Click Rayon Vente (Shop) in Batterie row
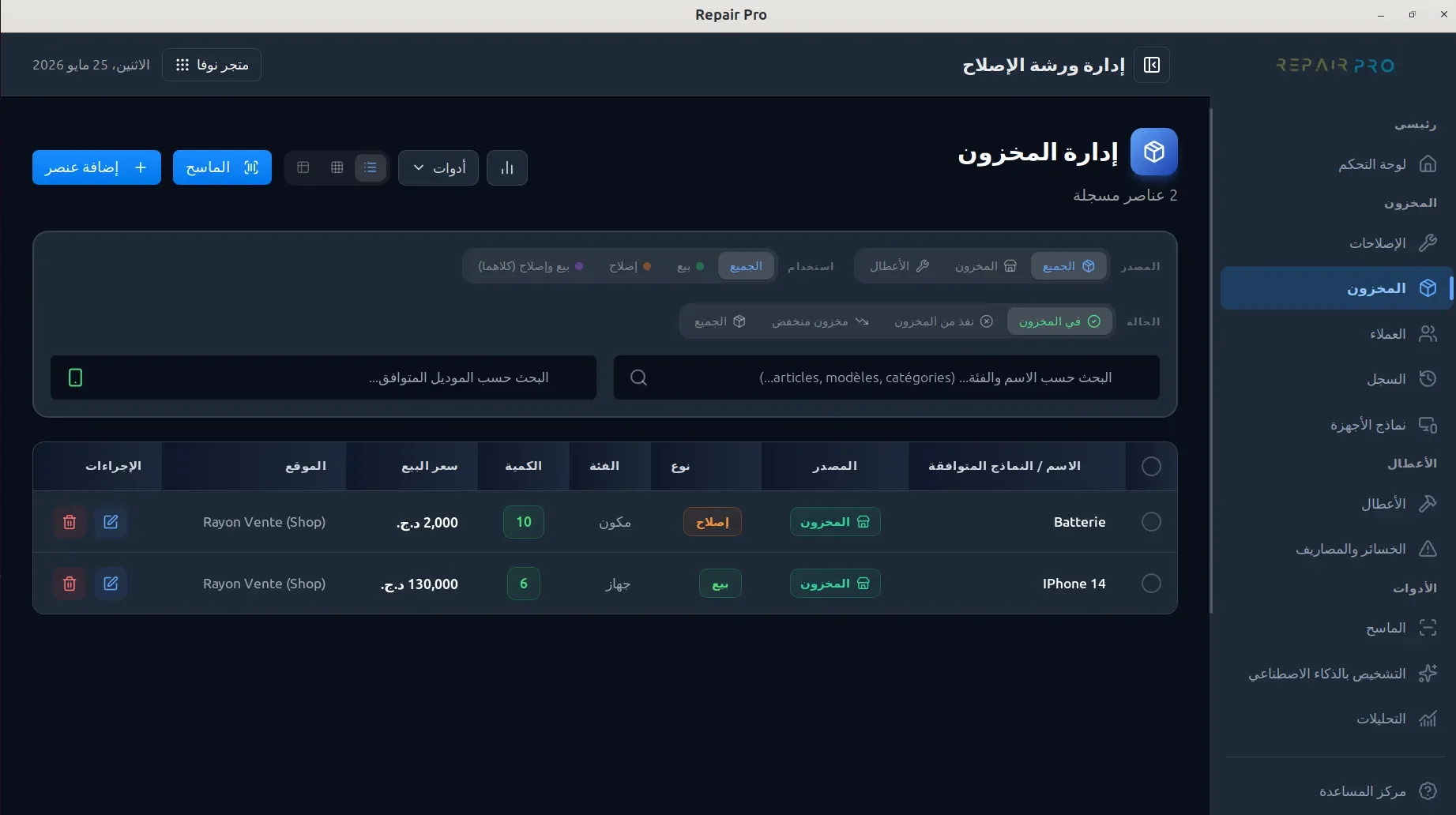The width and height of the screenshot is (1456, 815). pyautogui.click(x=264, y=522)
